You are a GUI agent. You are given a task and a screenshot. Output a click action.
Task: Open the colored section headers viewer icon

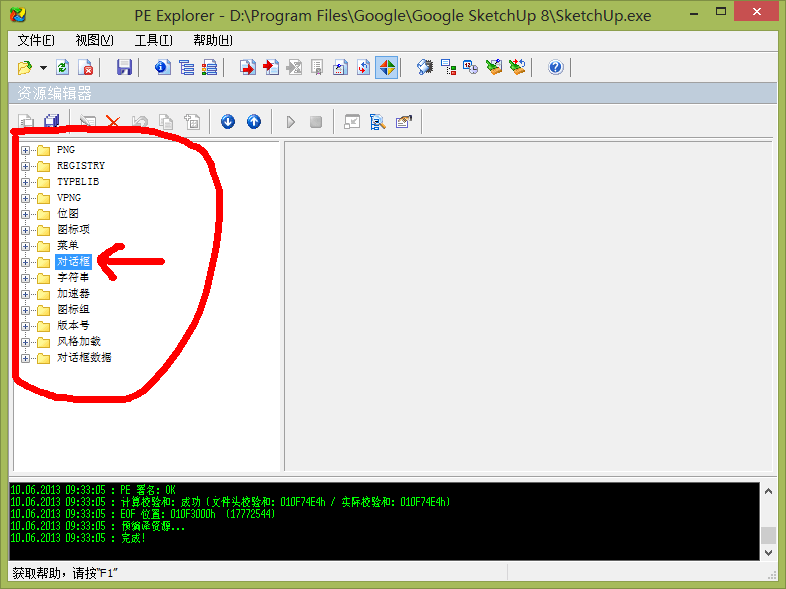tap(210, 67)
